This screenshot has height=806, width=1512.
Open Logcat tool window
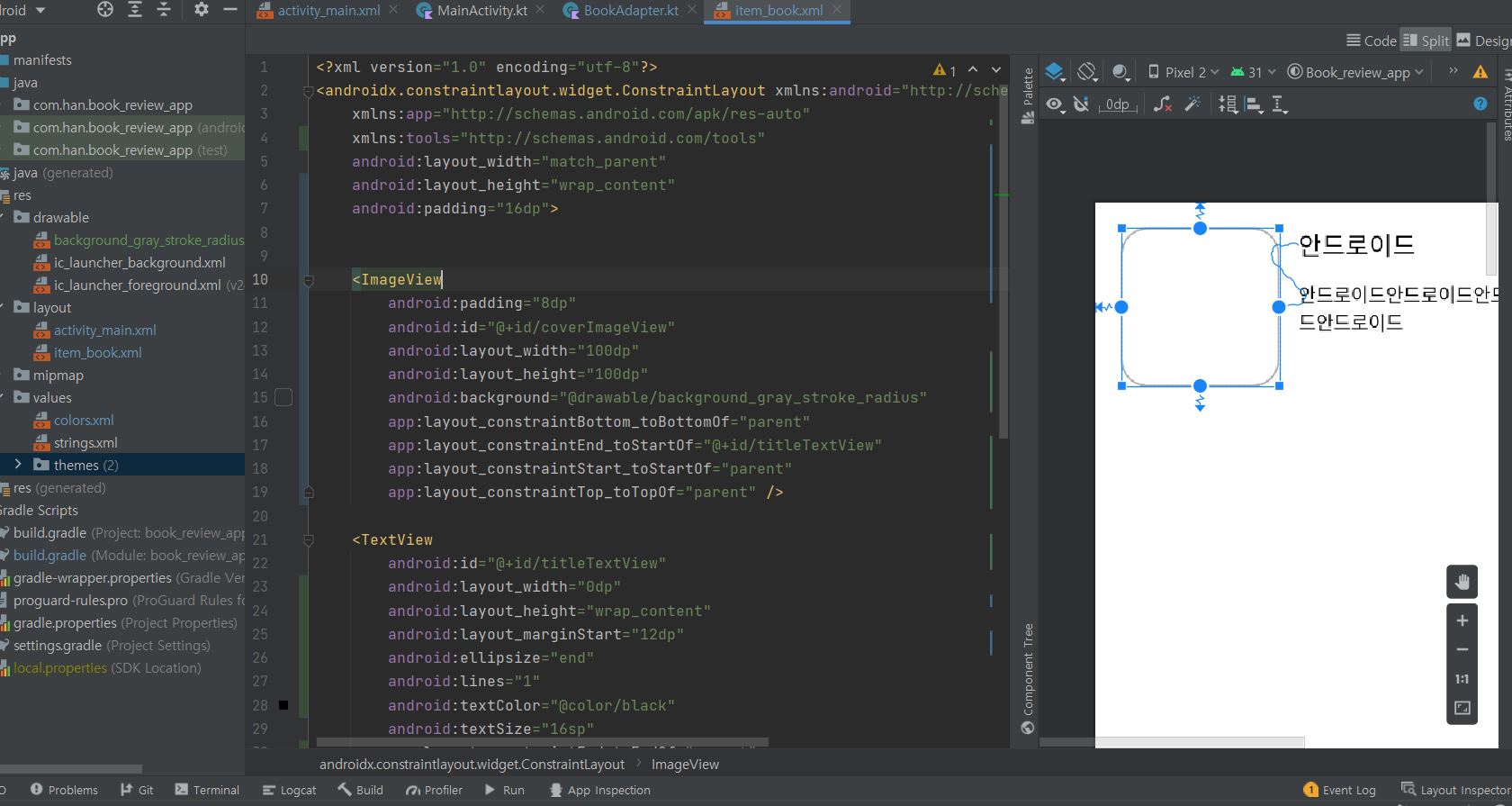pyautogui.click(x=289, y=790)
